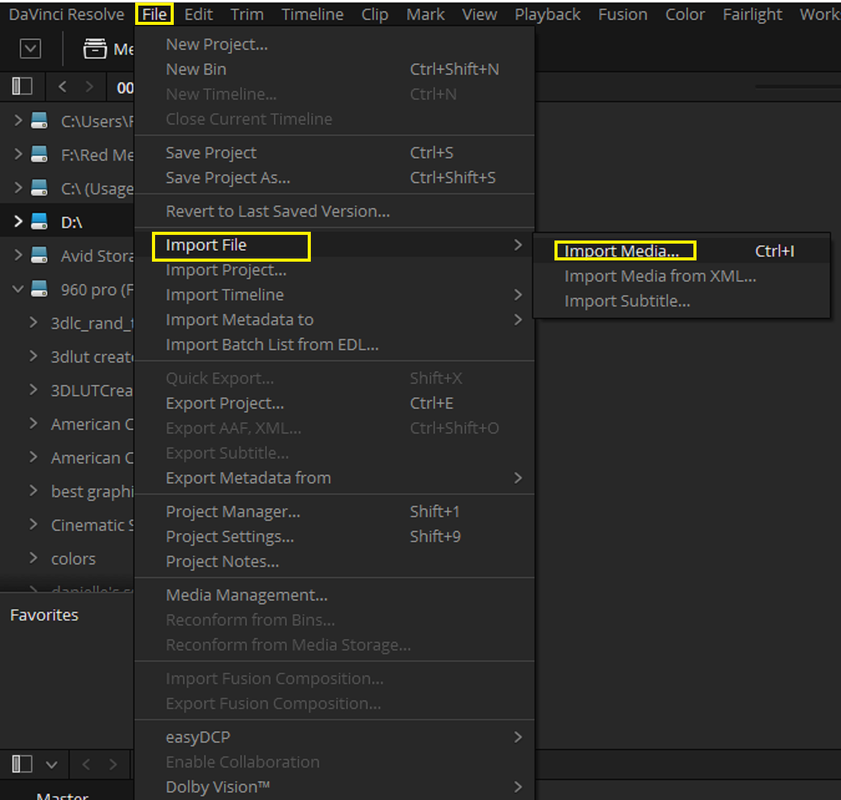This screenshot has width=841, height=800.
Task: Go back in media storage navigation
Action: 63,86
